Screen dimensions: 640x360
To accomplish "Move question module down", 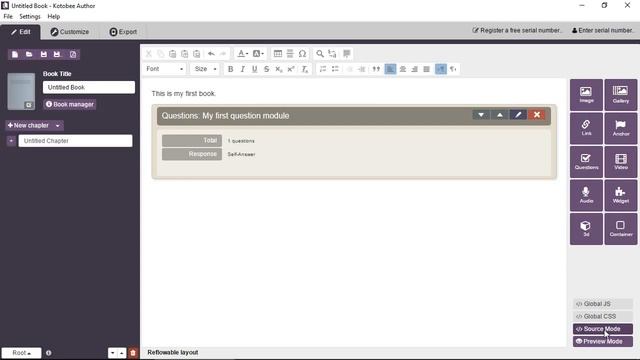I will pos(481,115).
